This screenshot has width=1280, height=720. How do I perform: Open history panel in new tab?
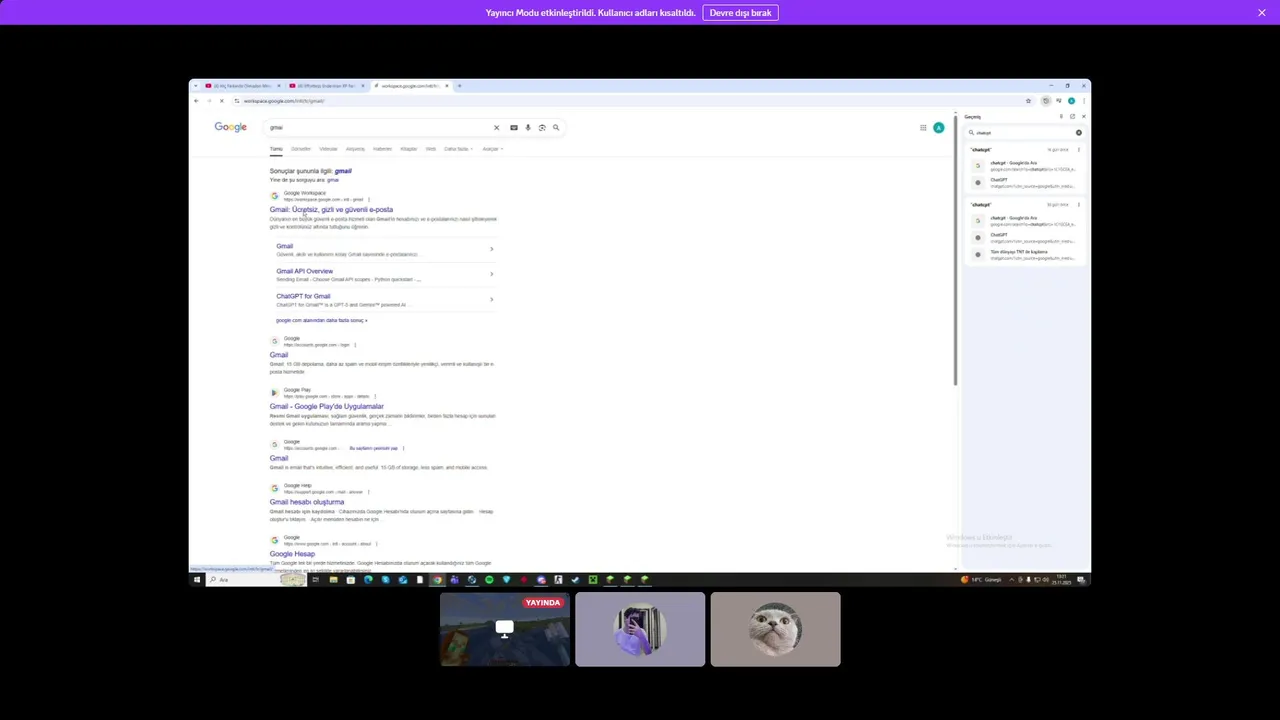click(1072, 116)
